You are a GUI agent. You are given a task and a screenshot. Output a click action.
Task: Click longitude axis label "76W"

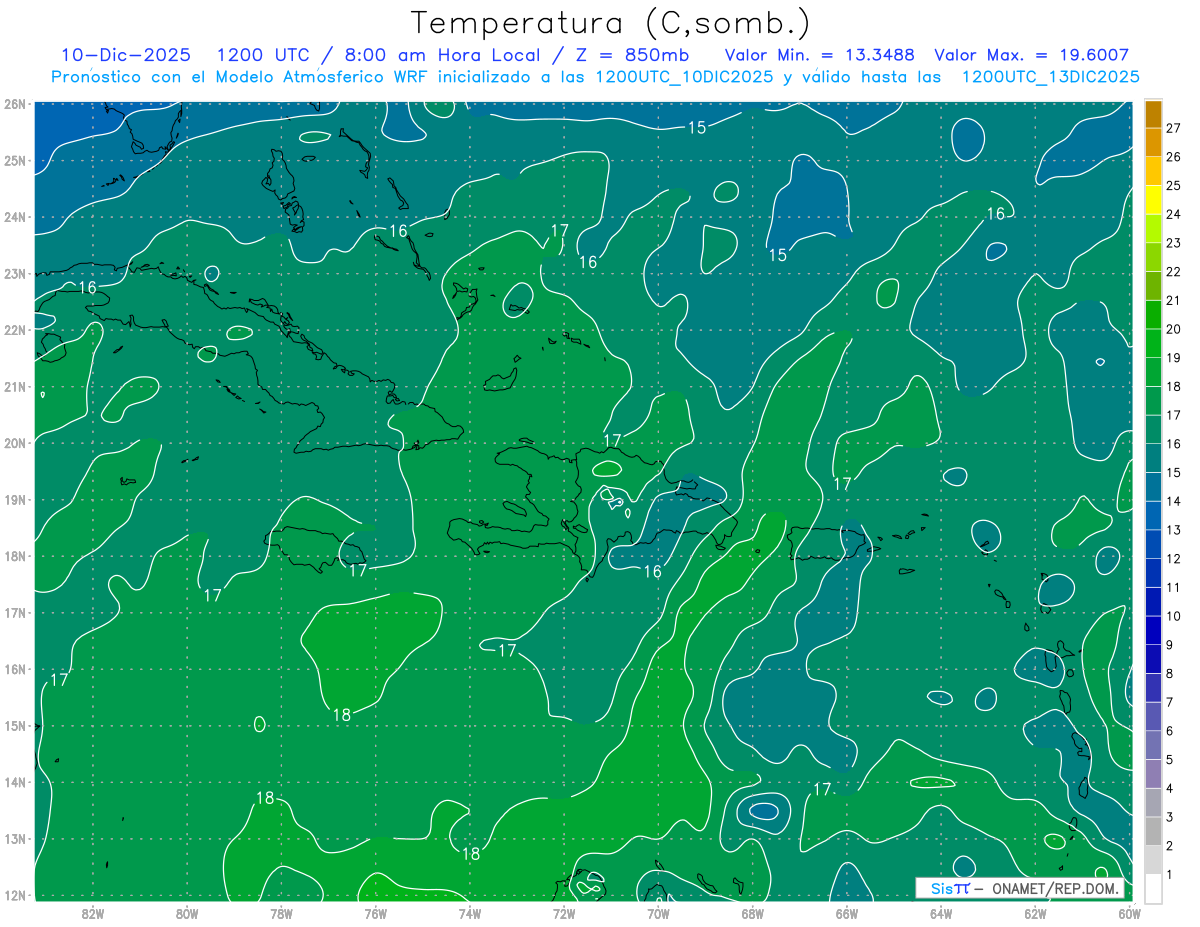pyautogui.click(x=375, y=913)
